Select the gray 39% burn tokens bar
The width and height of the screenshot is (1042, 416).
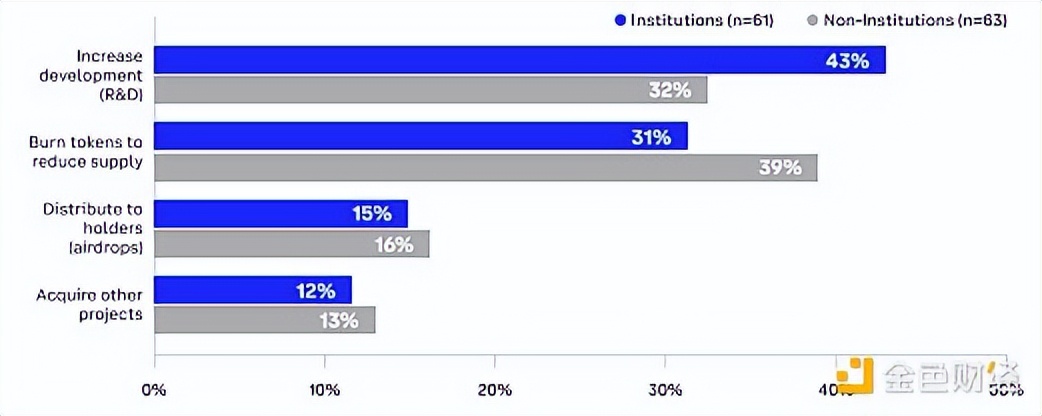[485, 167]
